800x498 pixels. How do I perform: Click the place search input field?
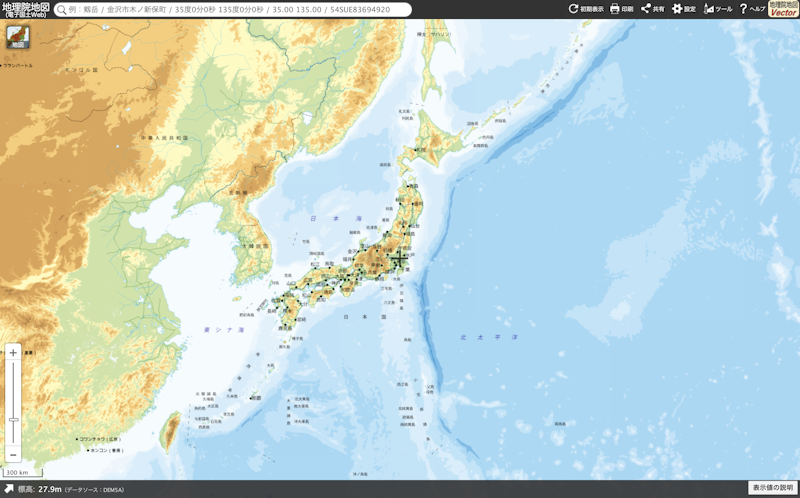coord(235,10)
